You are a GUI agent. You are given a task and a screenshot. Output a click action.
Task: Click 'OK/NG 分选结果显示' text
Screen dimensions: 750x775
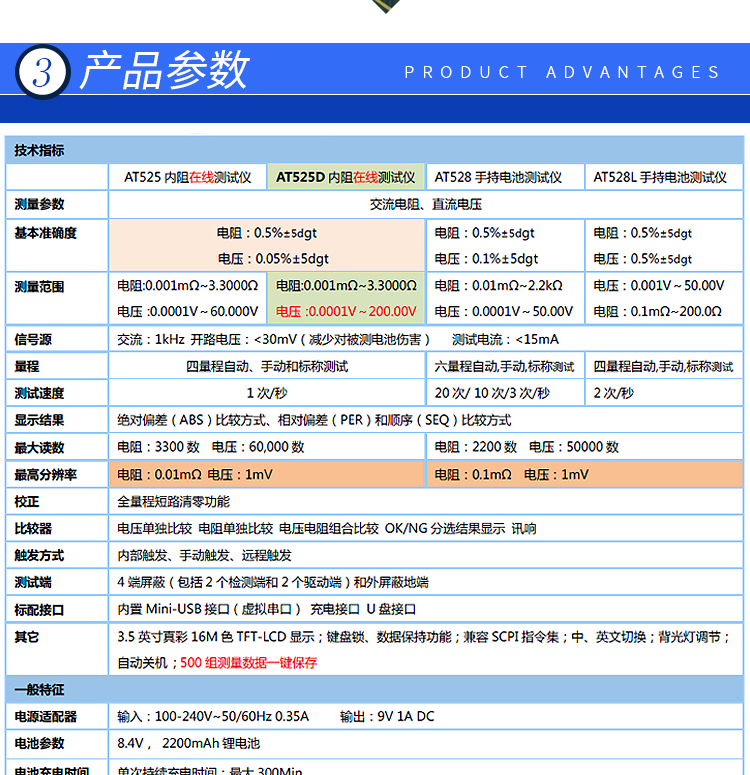[445, 528]
